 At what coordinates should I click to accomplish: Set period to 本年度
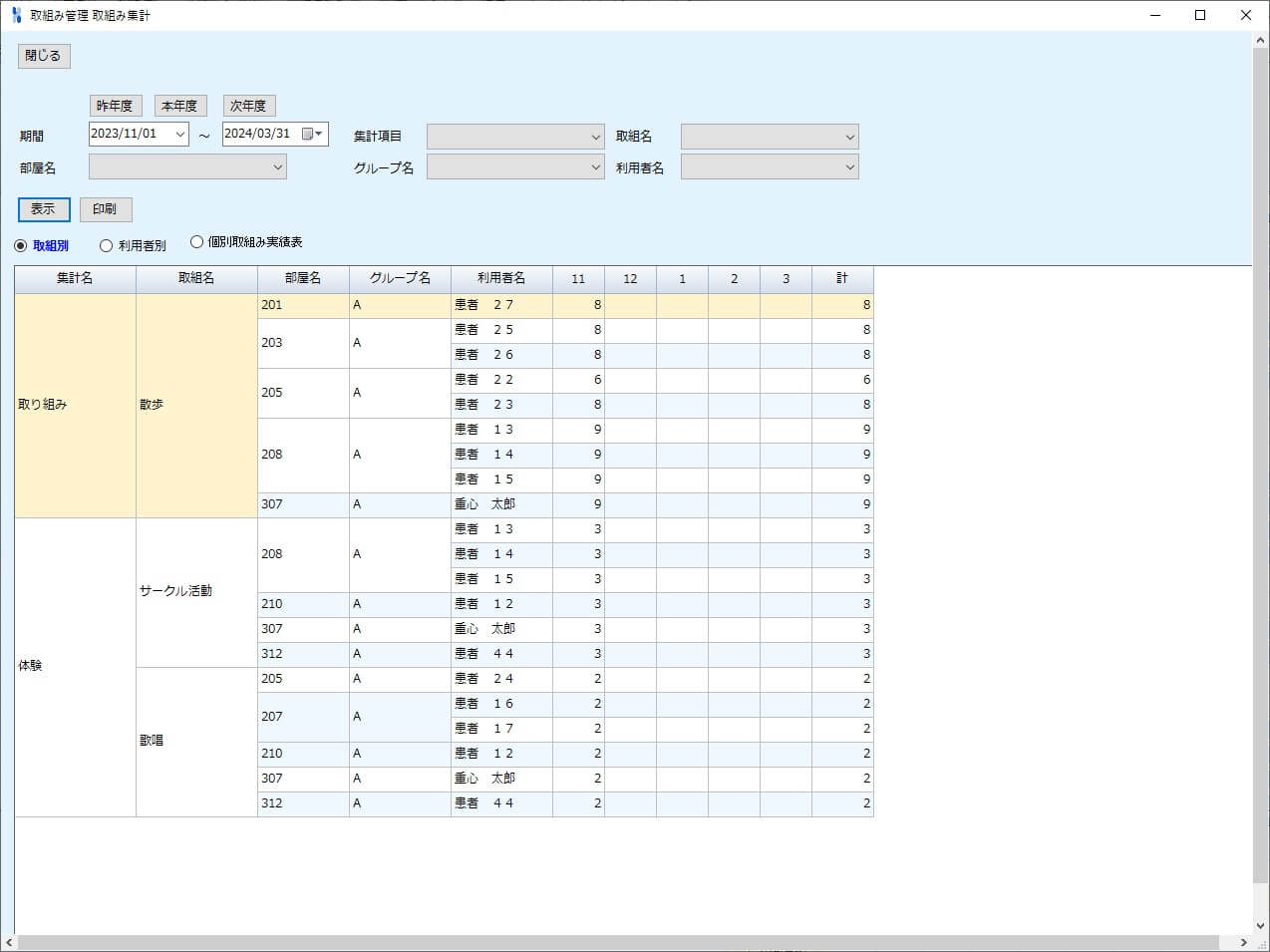(179, 106)
